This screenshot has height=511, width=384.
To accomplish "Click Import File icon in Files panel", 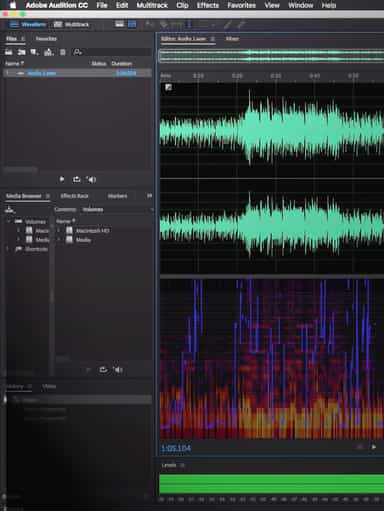I will 21,52.
